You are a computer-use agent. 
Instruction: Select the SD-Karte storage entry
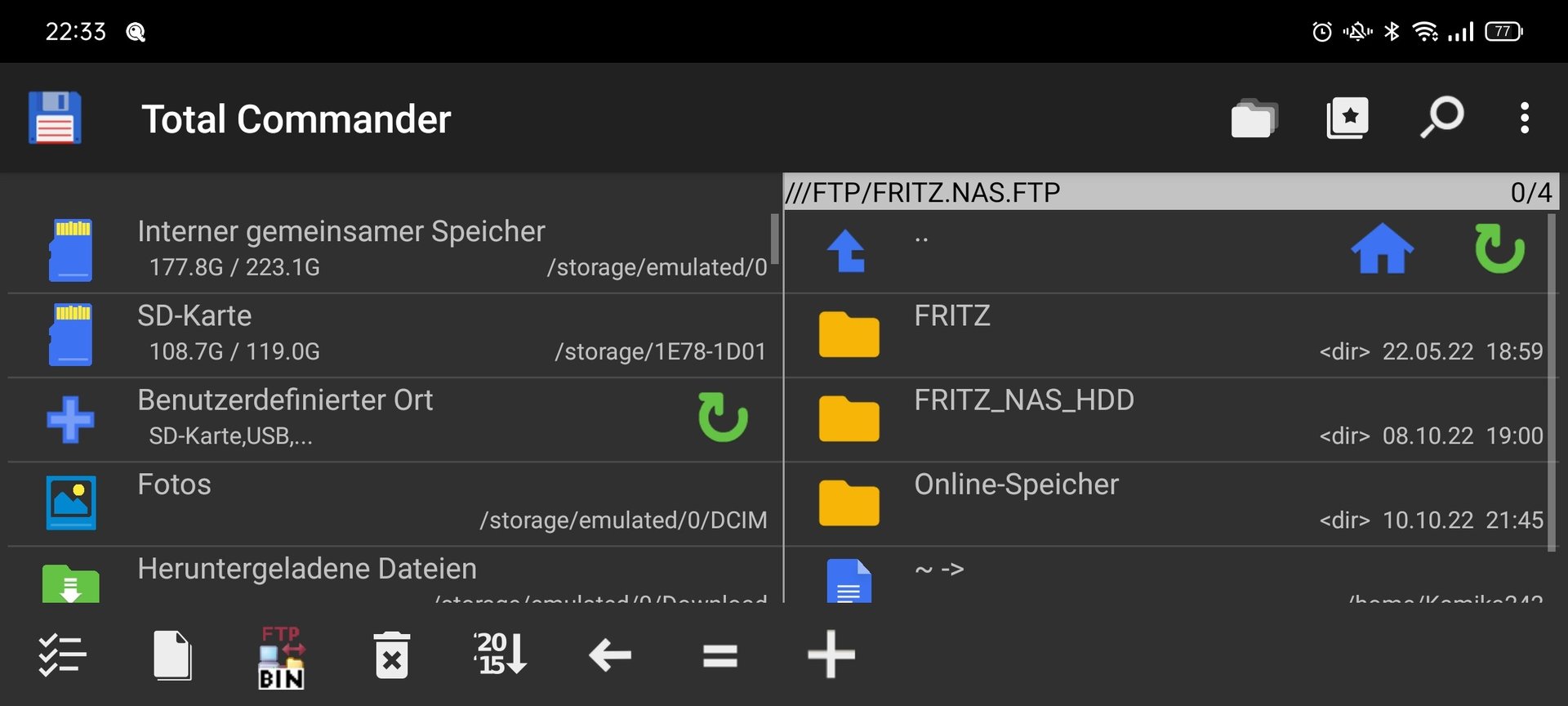(x=194, y=316)
